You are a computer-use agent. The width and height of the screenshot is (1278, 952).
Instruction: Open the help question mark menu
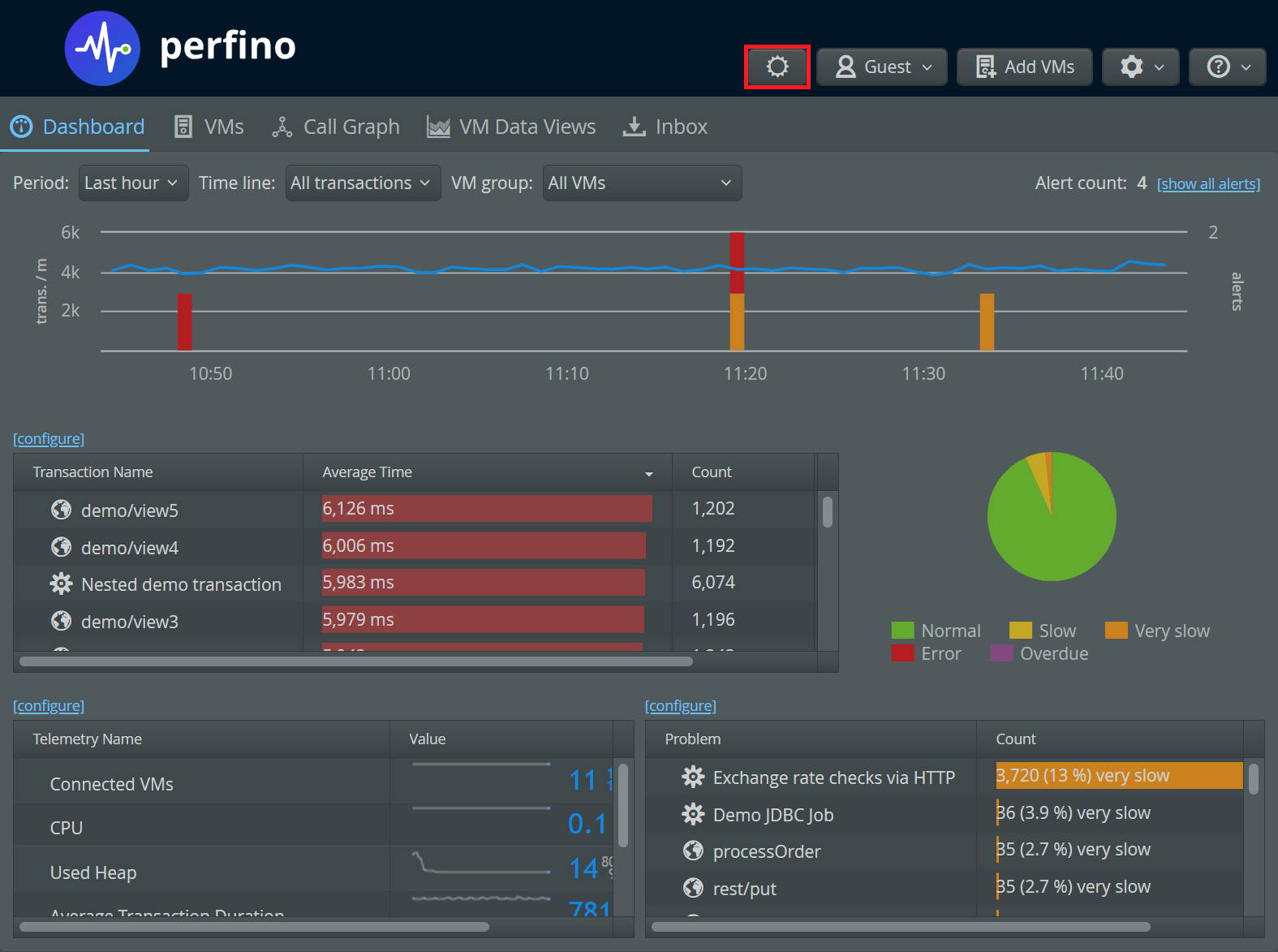click(x=1227, y=67)
